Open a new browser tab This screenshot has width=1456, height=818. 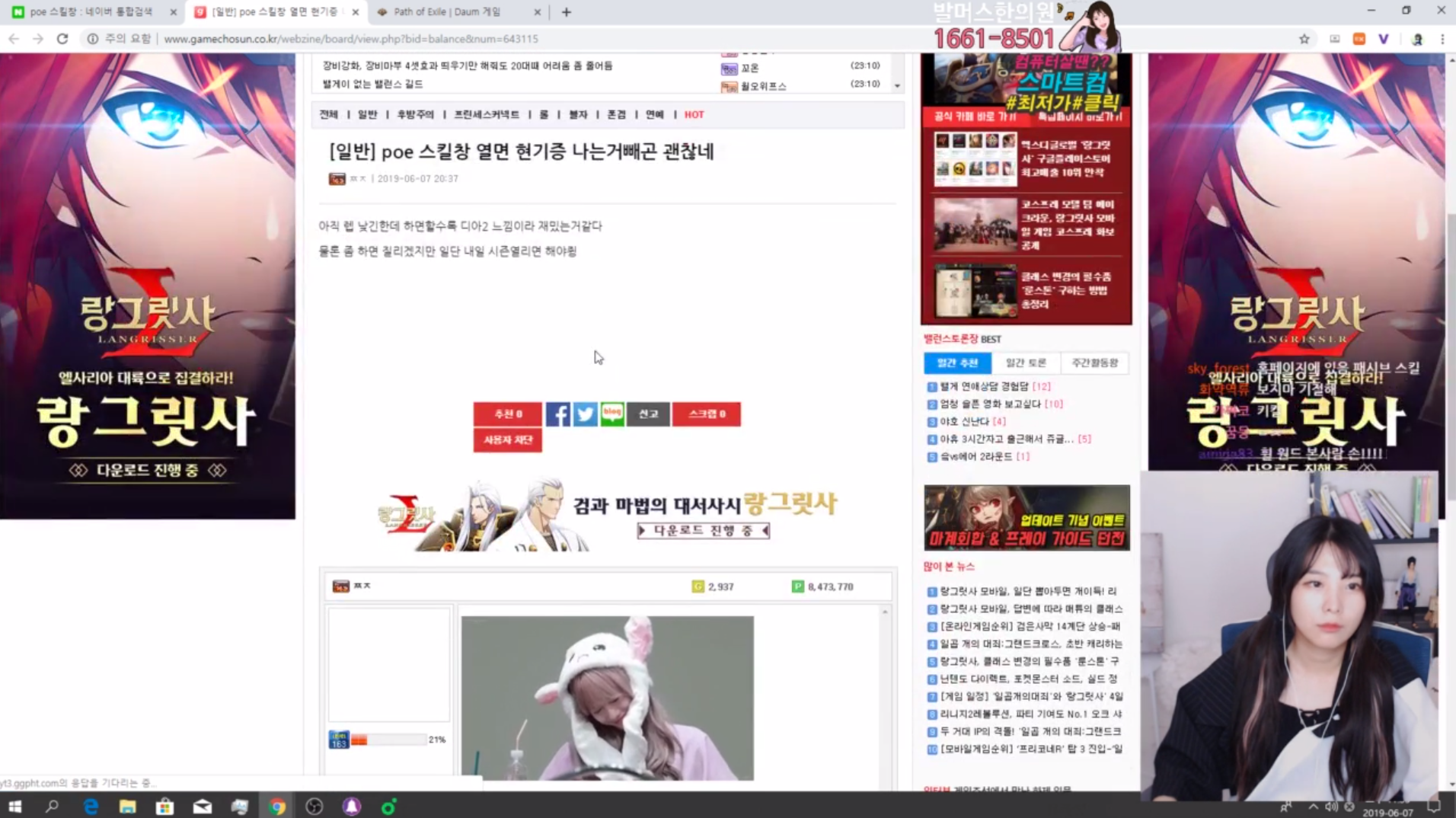tap(566, 12)
